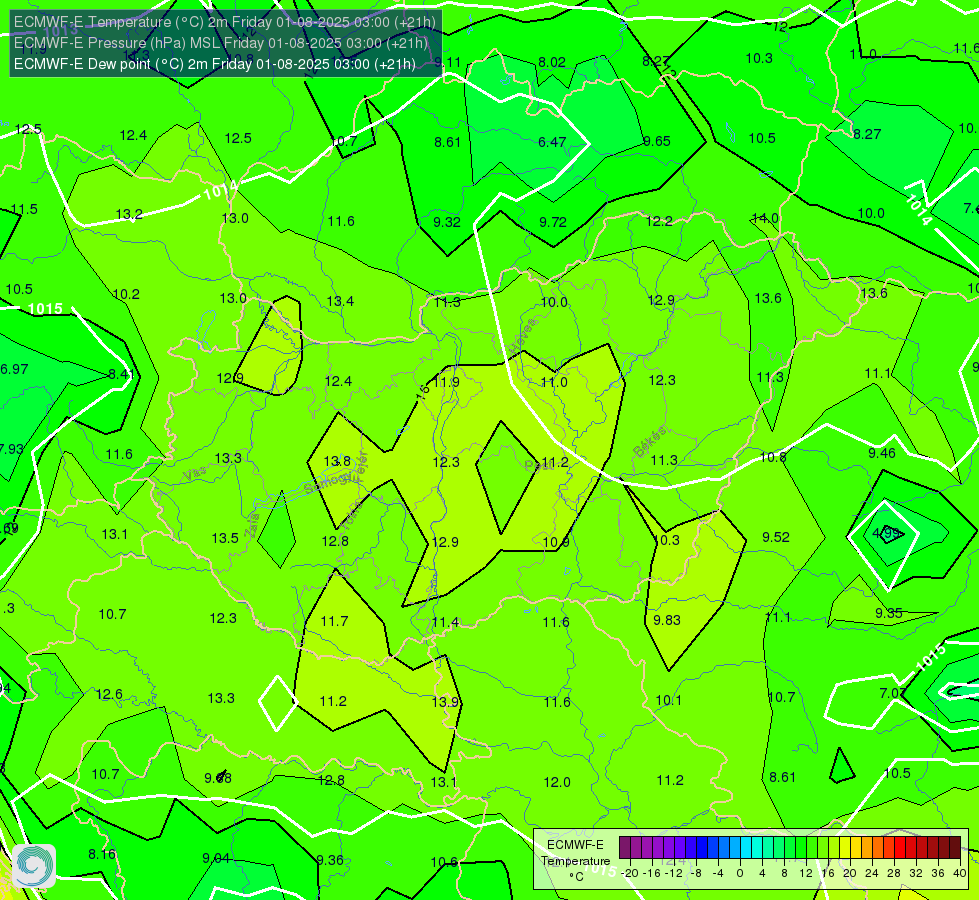Click the 11.0 temperature value

[x=554, y=382]
